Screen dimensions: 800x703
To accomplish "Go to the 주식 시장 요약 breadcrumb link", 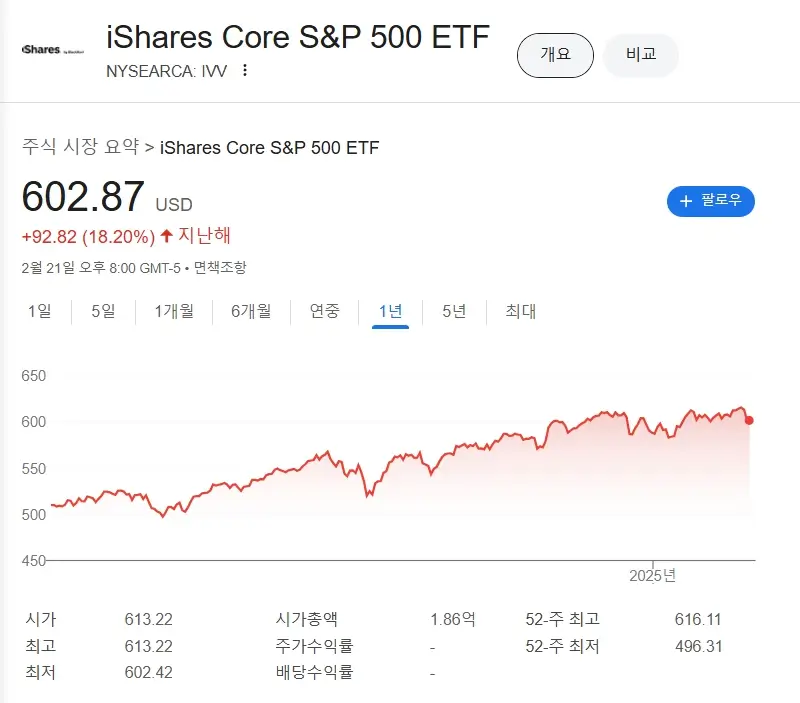I will (x=80, y=148).
